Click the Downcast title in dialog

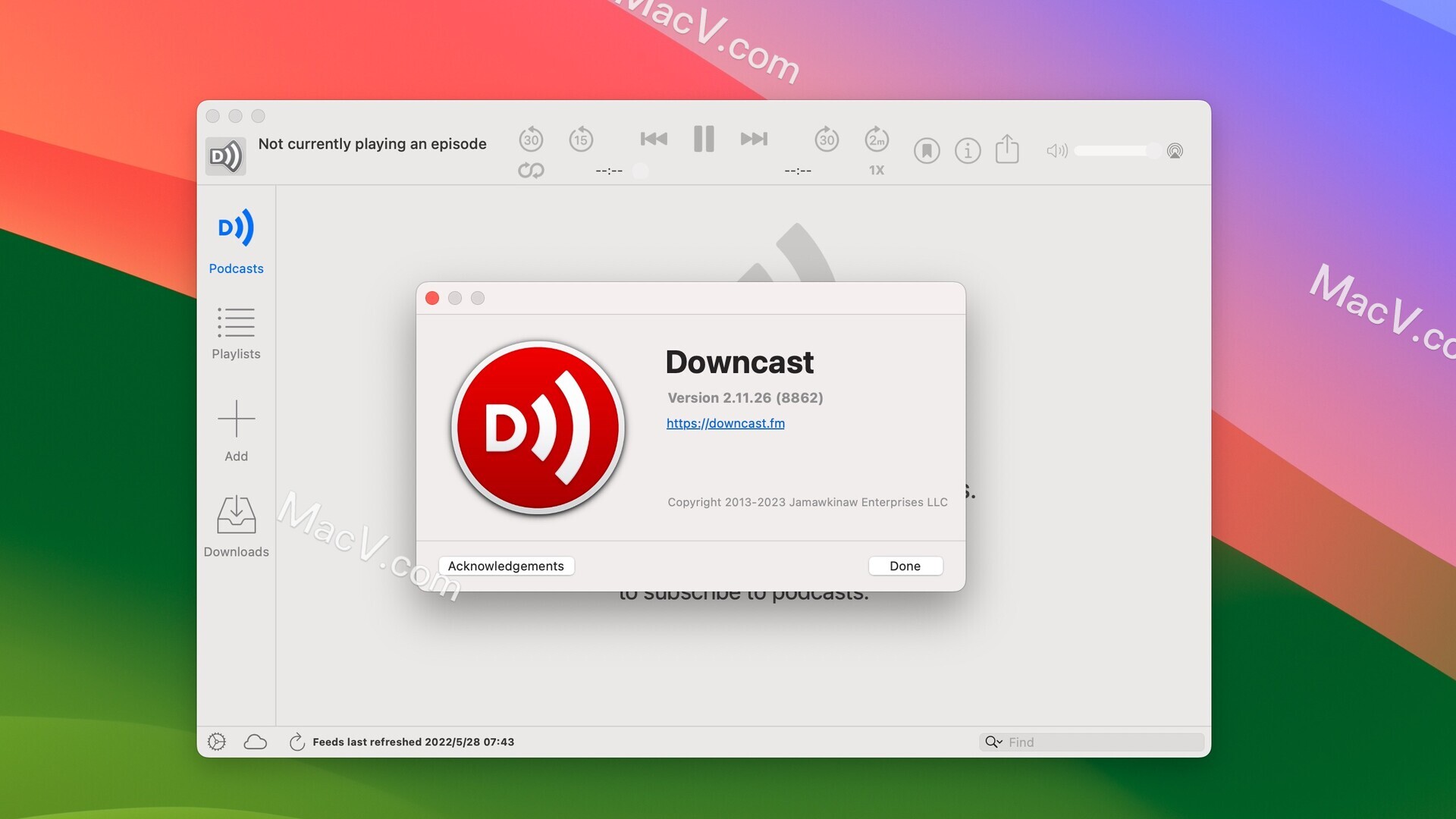click(x=739, y=362)
